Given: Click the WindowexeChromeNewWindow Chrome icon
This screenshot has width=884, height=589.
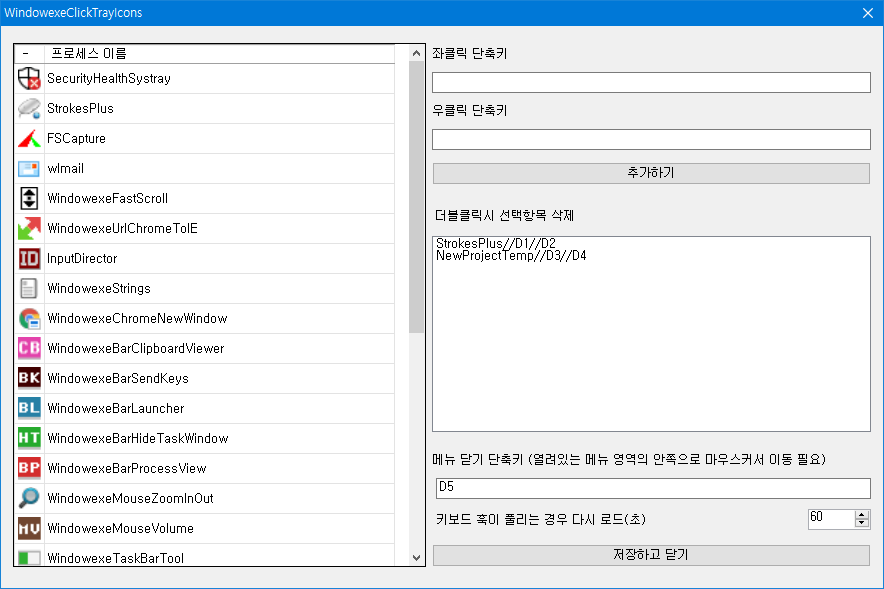Looking at the screenshot, I should (29, 318).
